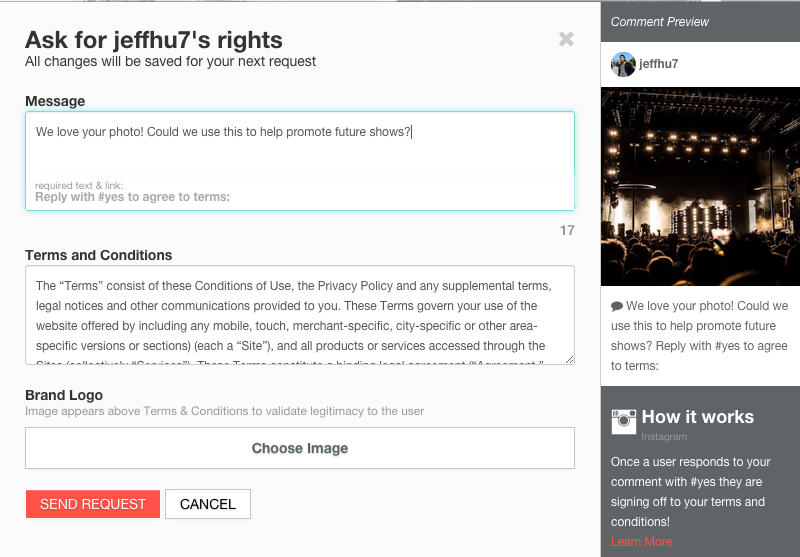Click the concert photo in comment preview
Image resolution: width=800 pixels, height=557 pixels.
(x=701, y=186)
